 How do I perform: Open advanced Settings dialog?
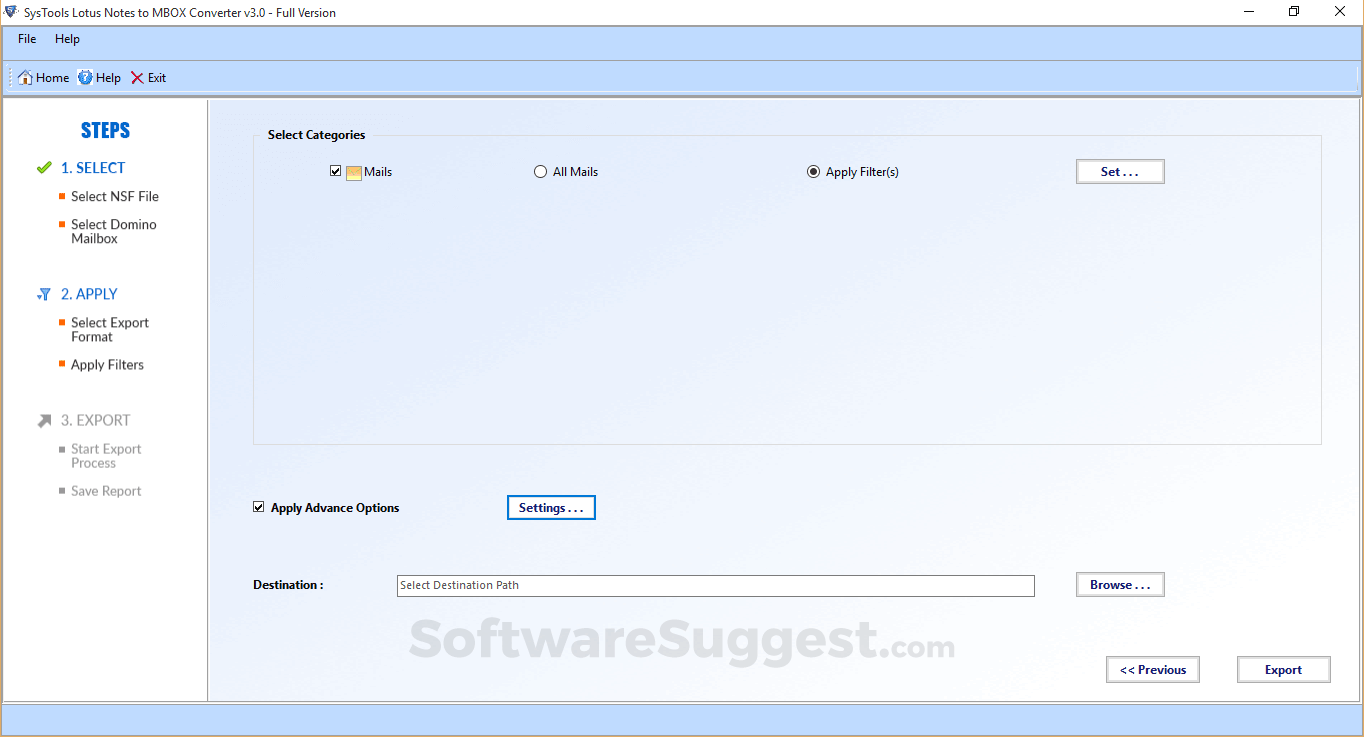coord(551,507)
